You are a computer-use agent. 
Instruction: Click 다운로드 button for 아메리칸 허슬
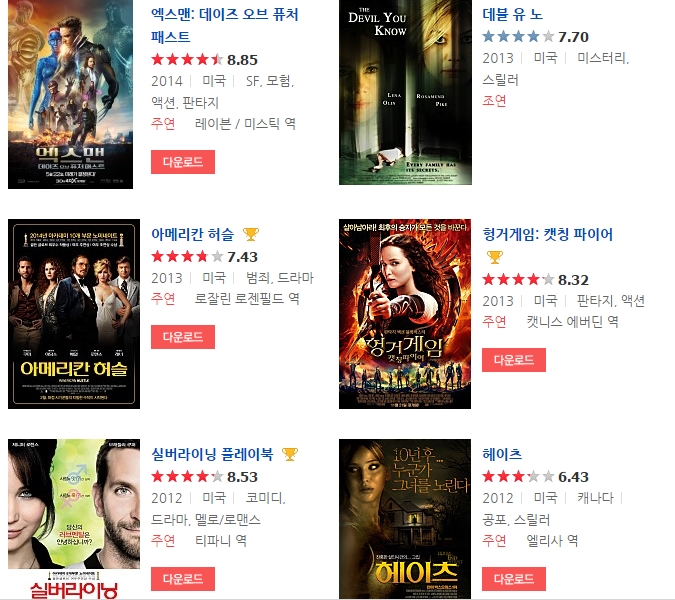[x=183, y=337]
